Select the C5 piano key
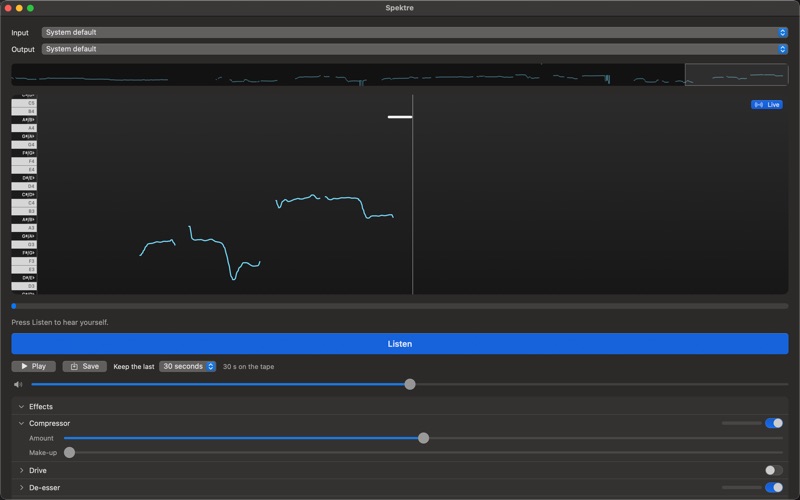 click(24, 103)
